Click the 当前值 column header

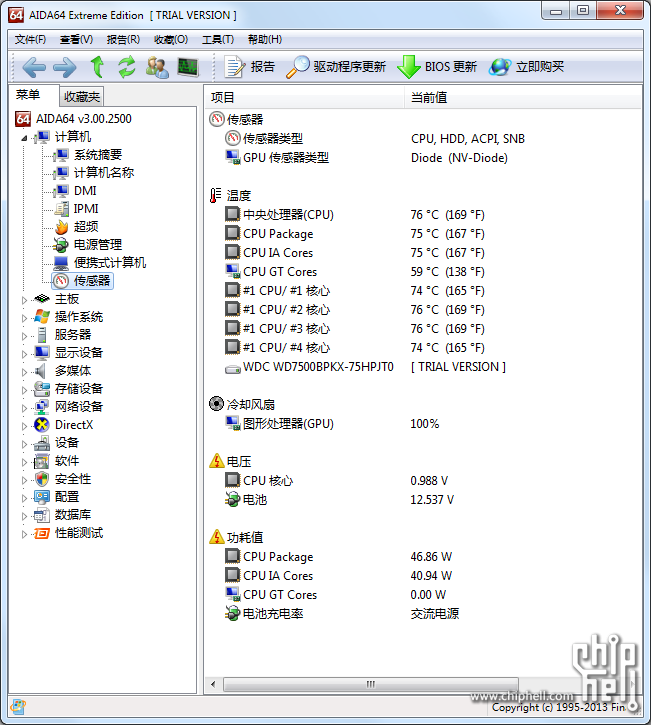[523, 98]
